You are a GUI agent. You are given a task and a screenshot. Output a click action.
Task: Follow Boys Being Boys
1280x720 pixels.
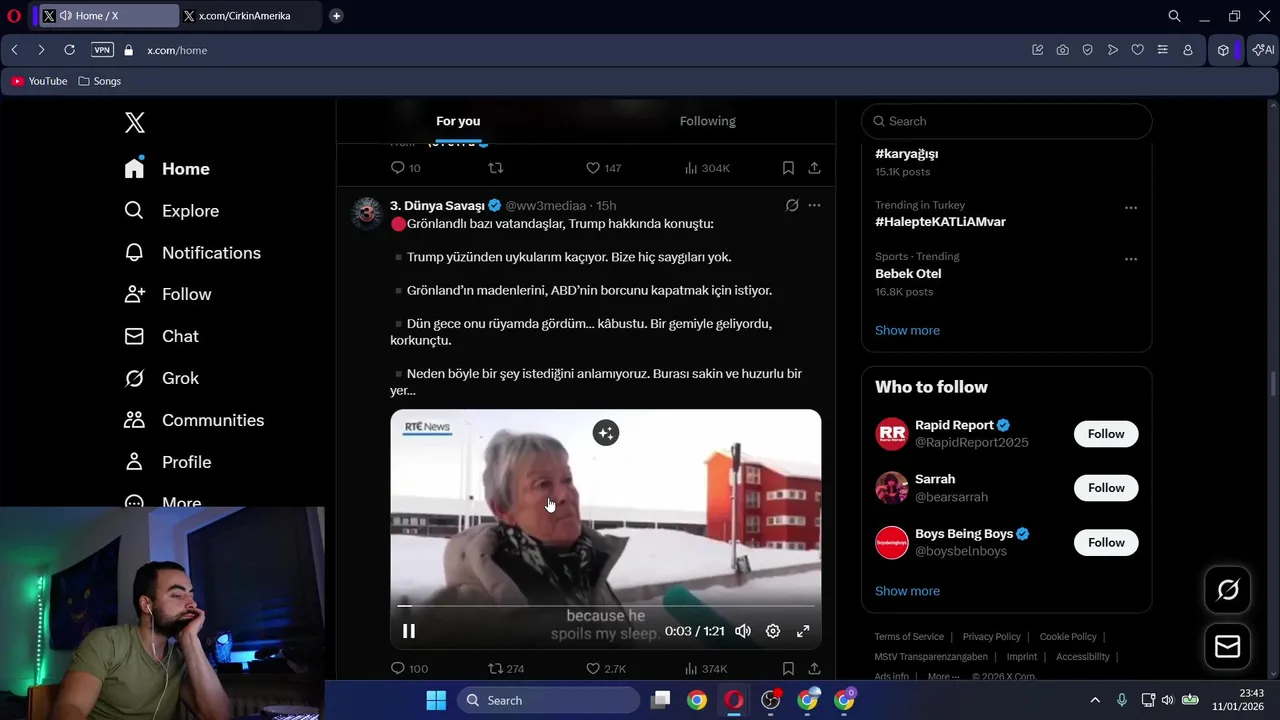click(1106, 543)
